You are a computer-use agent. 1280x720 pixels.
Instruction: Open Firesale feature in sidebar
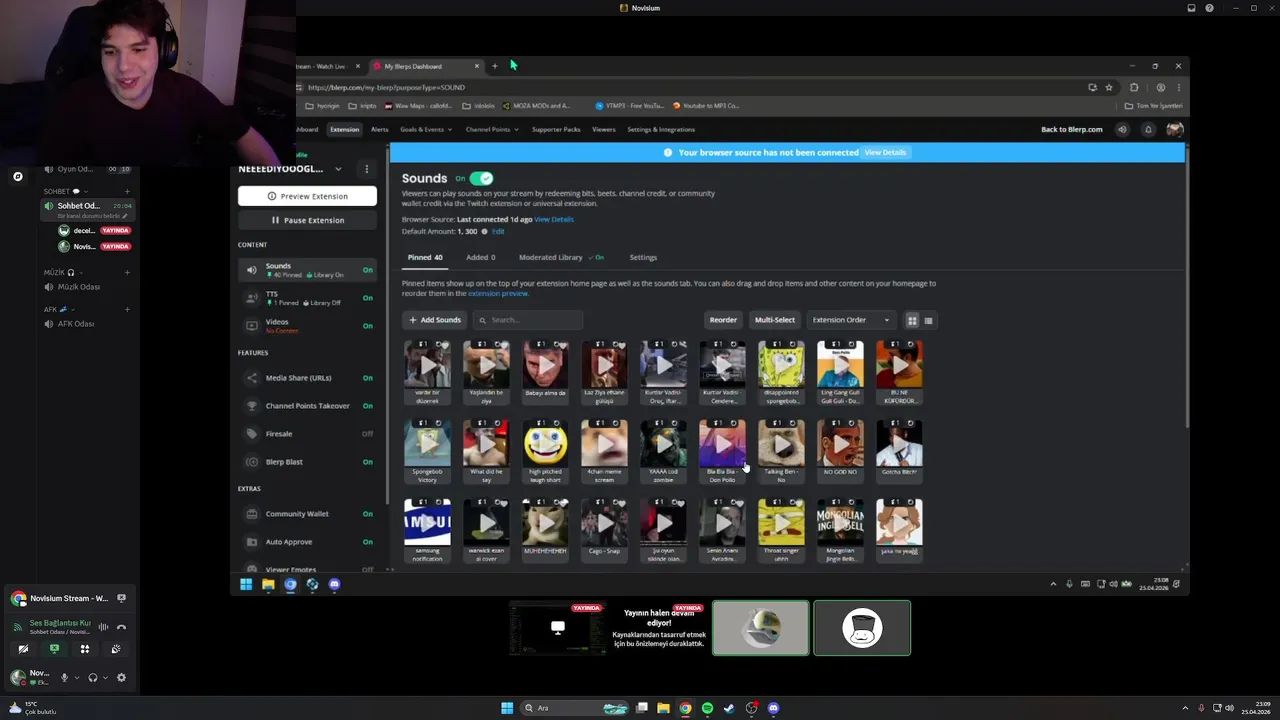(308, 434)
